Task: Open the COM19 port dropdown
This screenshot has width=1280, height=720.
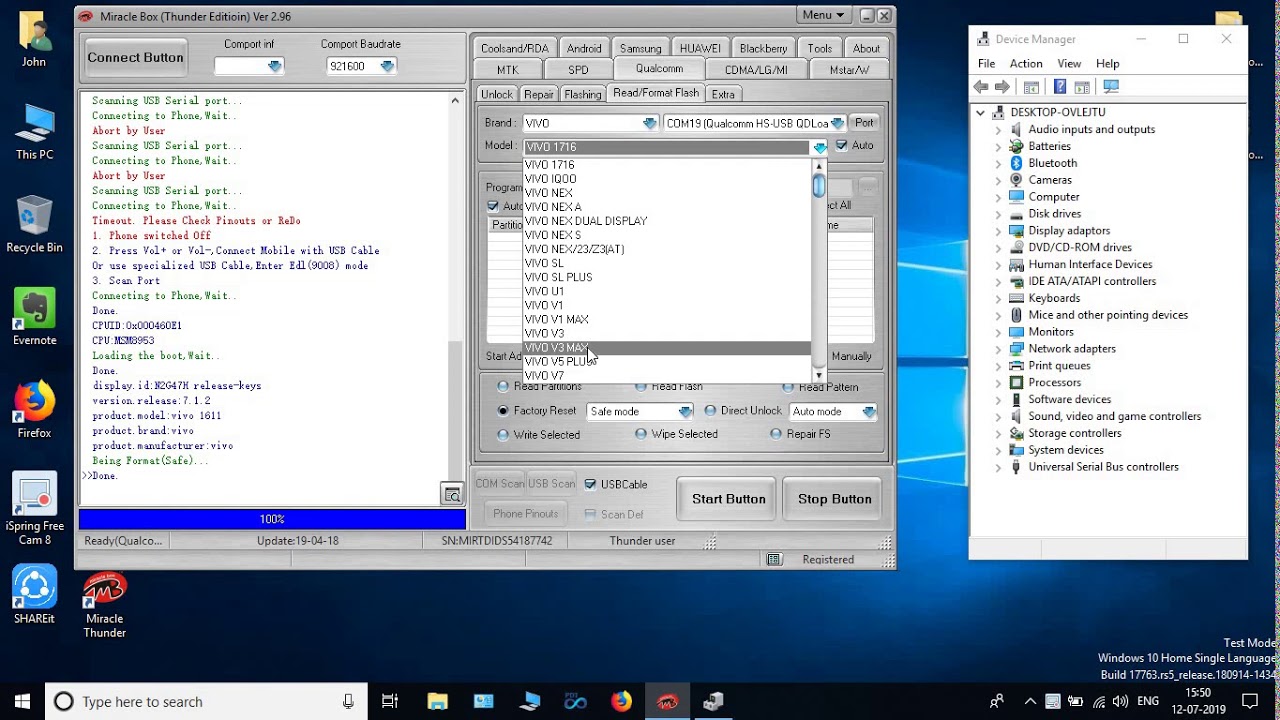Action: pyautogui.click(x=755, y=123)
